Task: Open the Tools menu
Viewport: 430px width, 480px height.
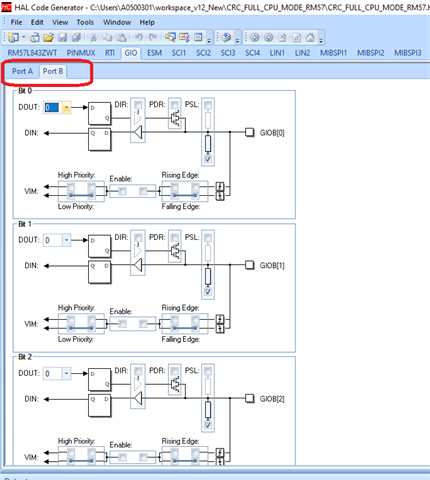Action: tap(85, 22)
